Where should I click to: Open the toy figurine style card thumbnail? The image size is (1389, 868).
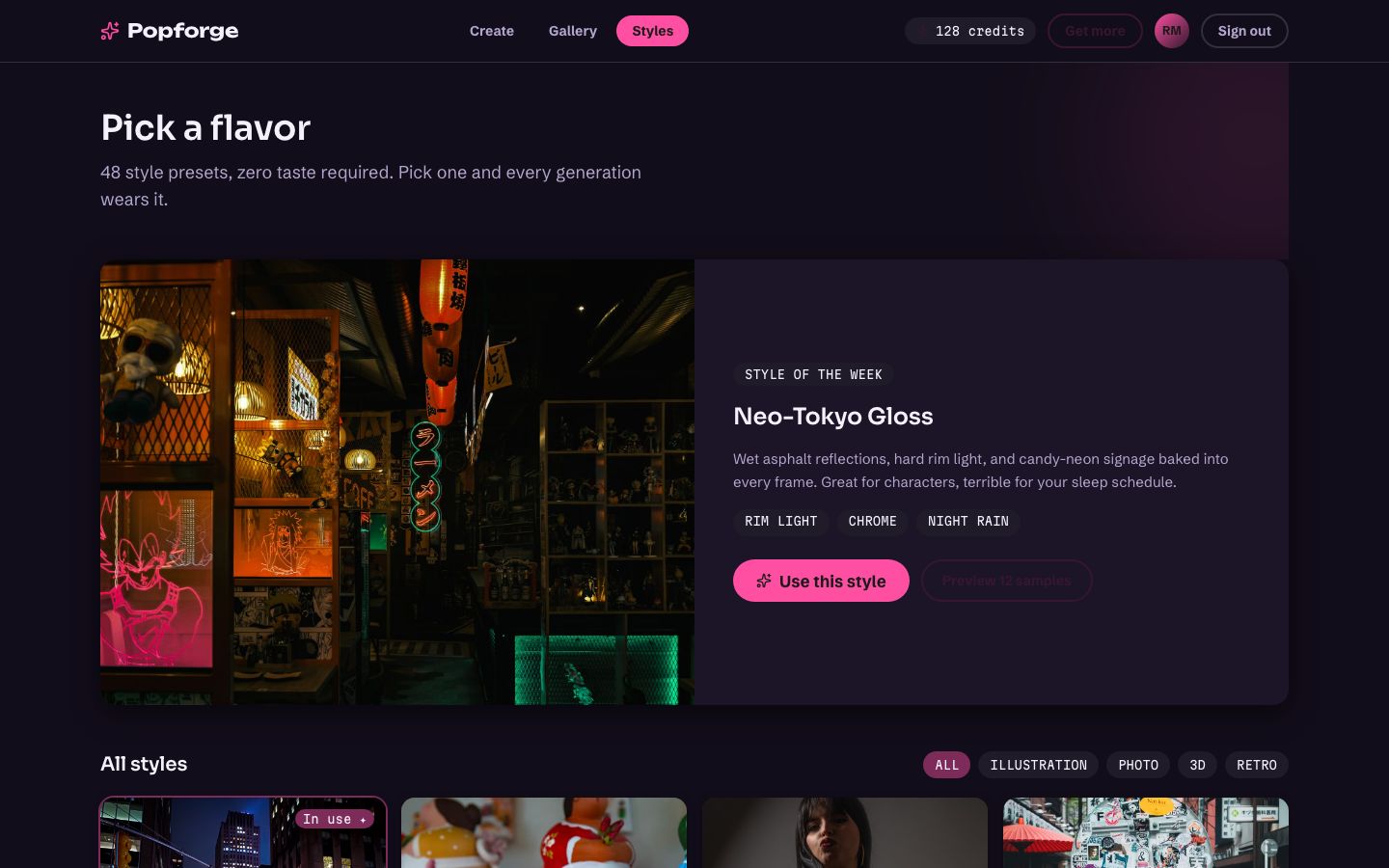click(544, 833)
